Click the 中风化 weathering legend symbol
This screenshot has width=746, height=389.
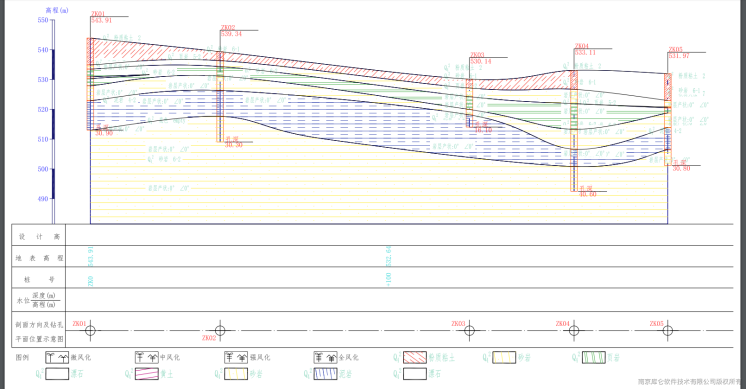click(x=147, y=357)
